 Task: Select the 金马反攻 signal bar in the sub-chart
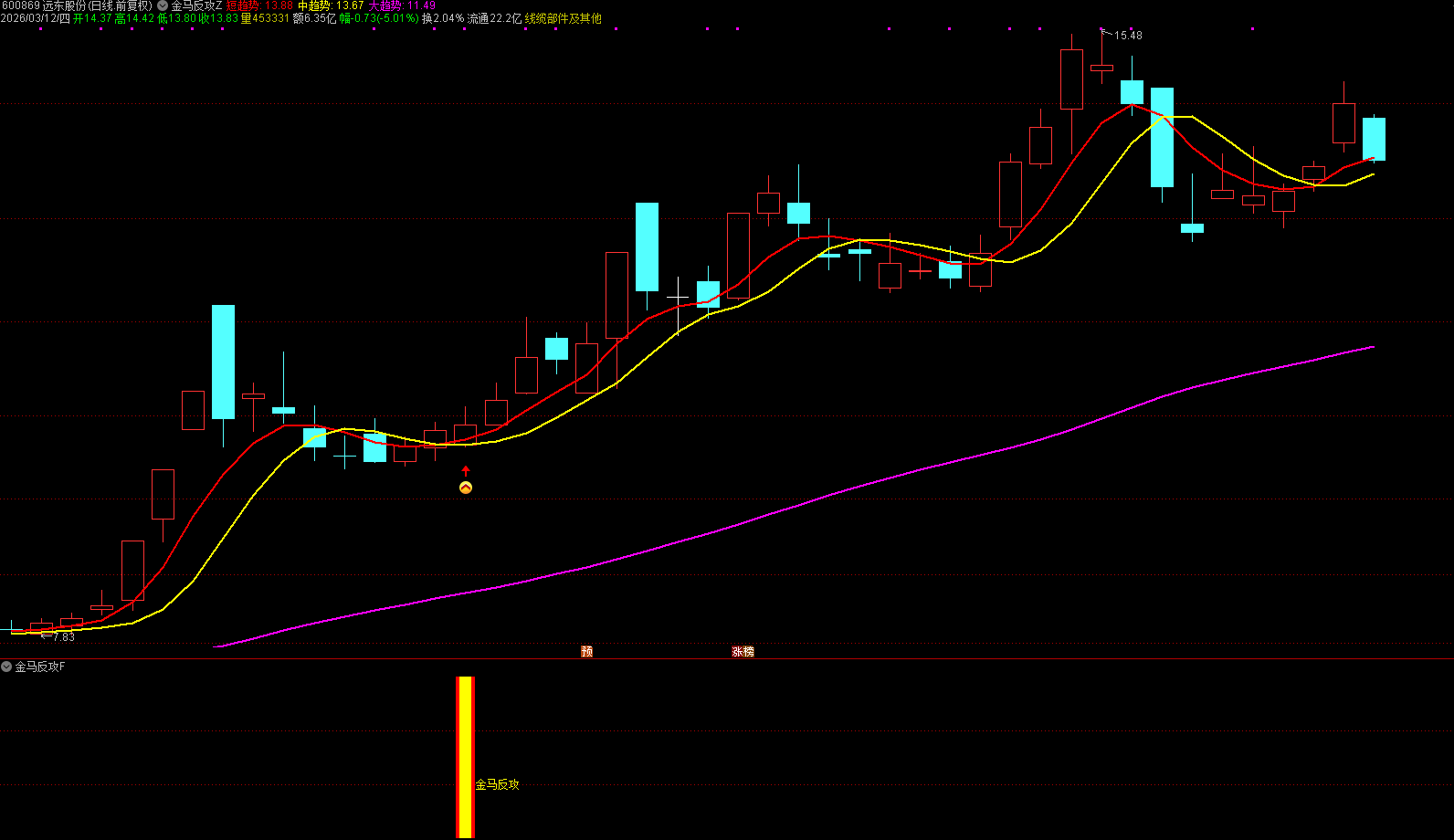pos(466,757)
